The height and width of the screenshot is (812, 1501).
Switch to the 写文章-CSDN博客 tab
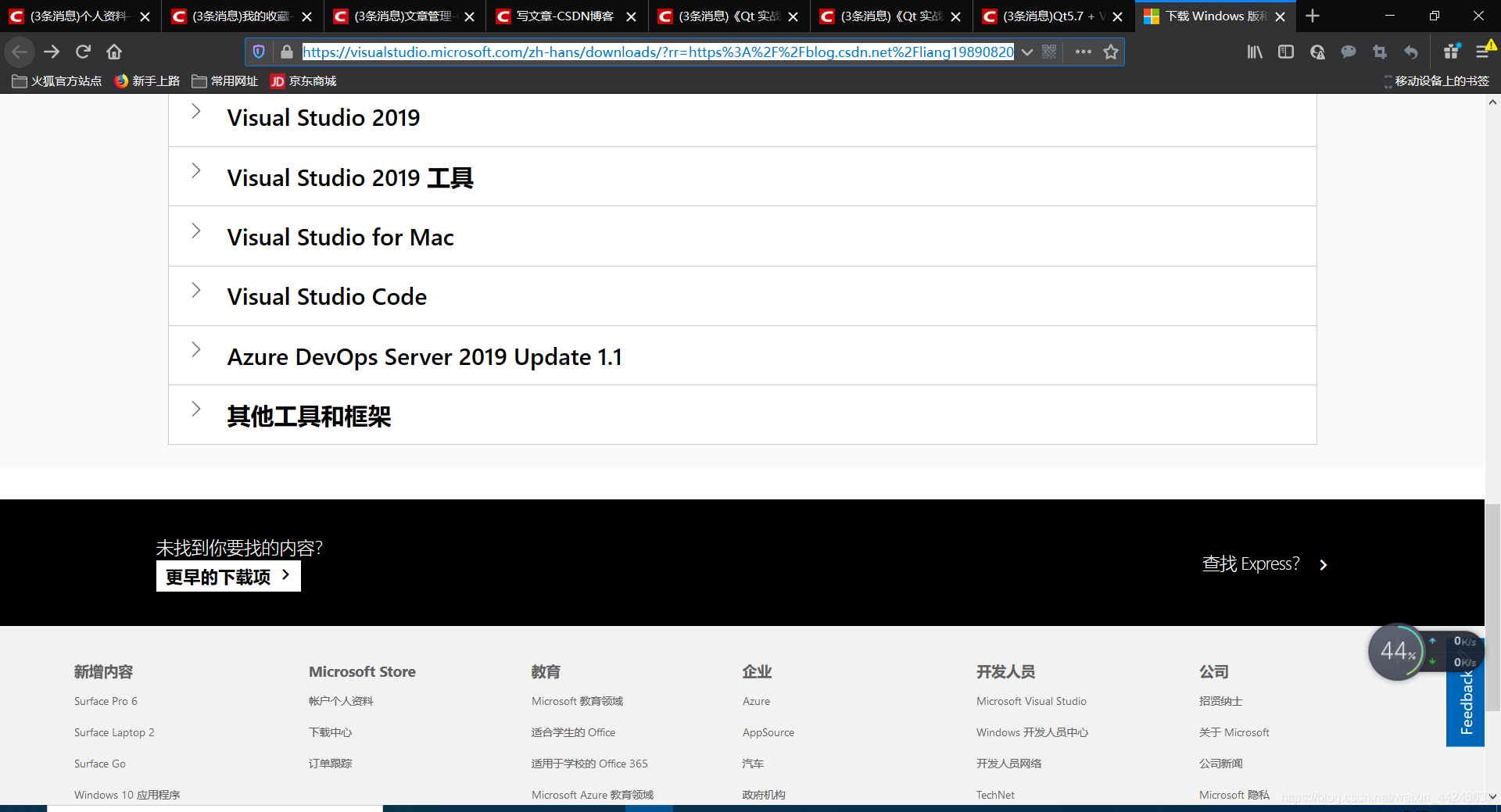[567, 16]
